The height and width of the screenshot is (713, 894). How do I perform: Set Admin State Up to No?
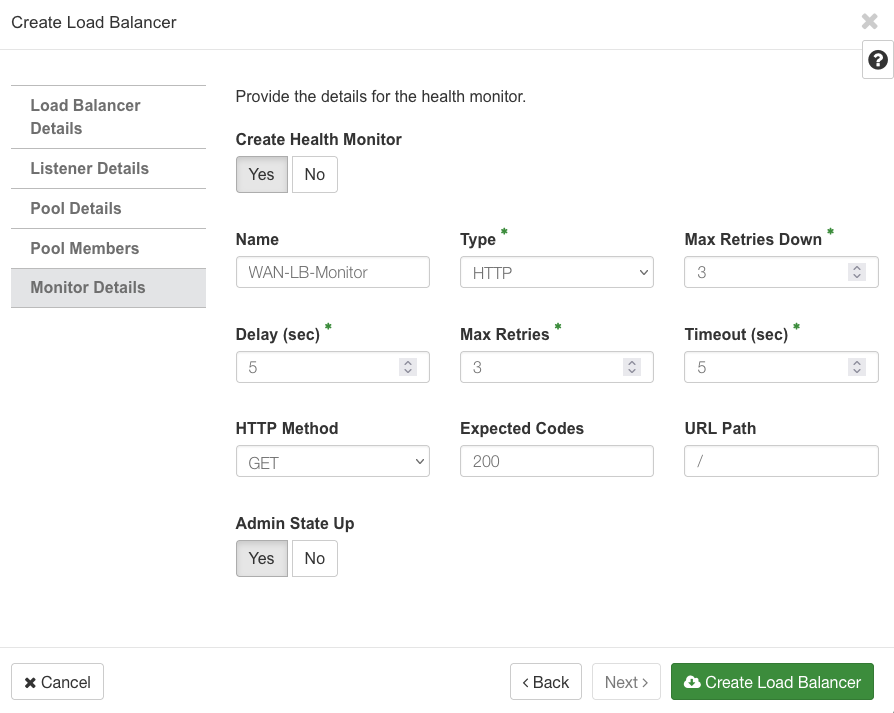point(314,558)
